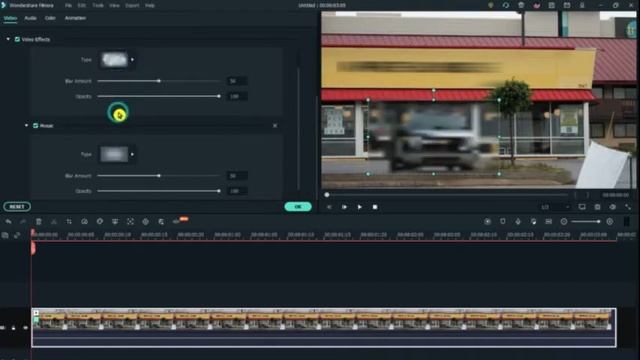Click the timeline zoom out minus icon
Screen dimensions: 640x360
click(564, 221)
